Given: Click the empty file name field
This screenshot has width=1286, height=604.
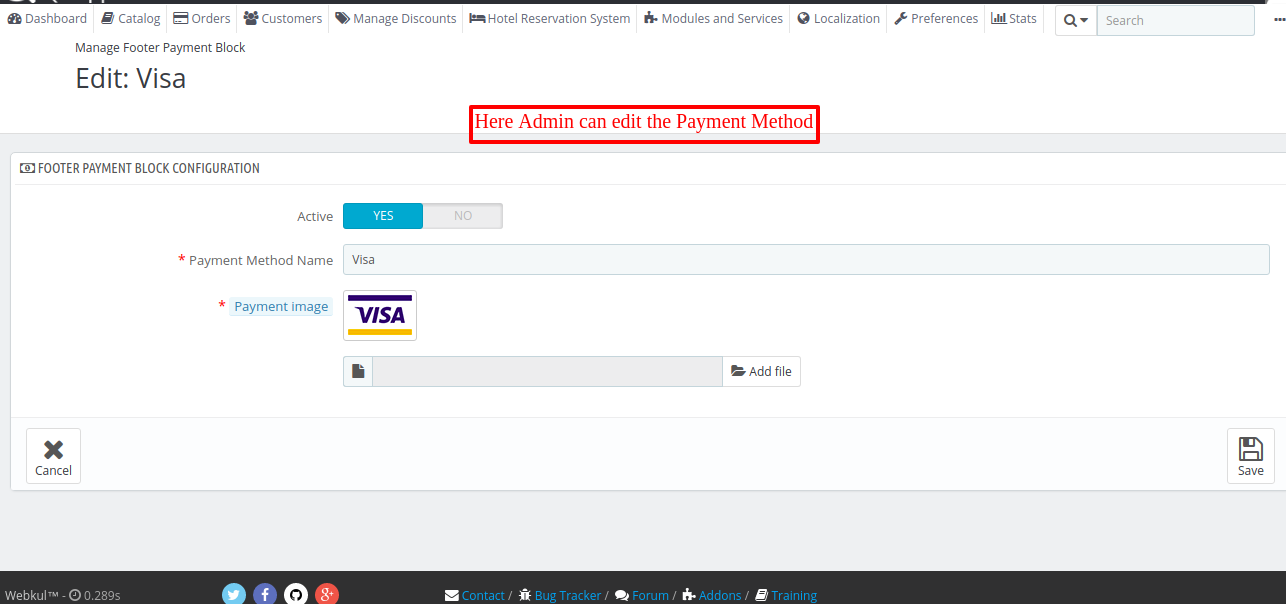Looking at the screenshot, I should click(x=547, y=371).
